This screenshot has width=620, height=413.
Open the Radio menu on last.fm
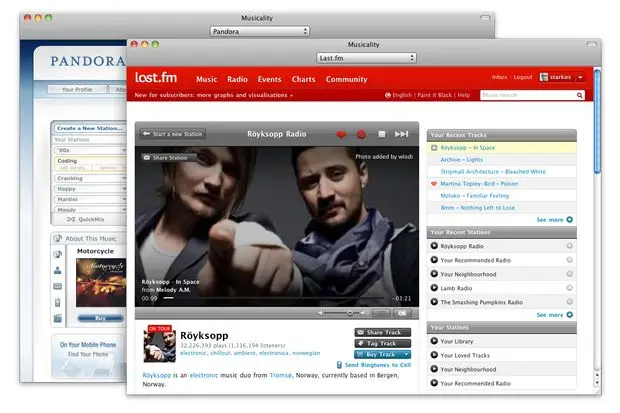pyautogui.click(x=237, y=79)
